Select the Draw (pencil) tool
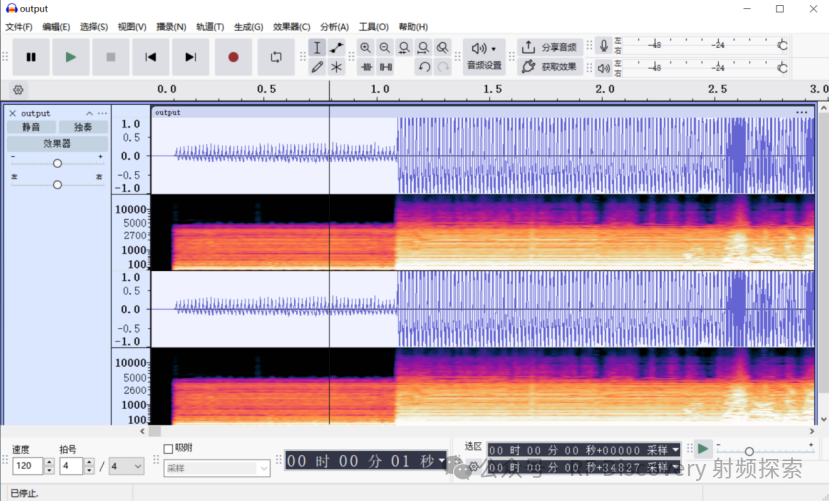 (317, 67)
